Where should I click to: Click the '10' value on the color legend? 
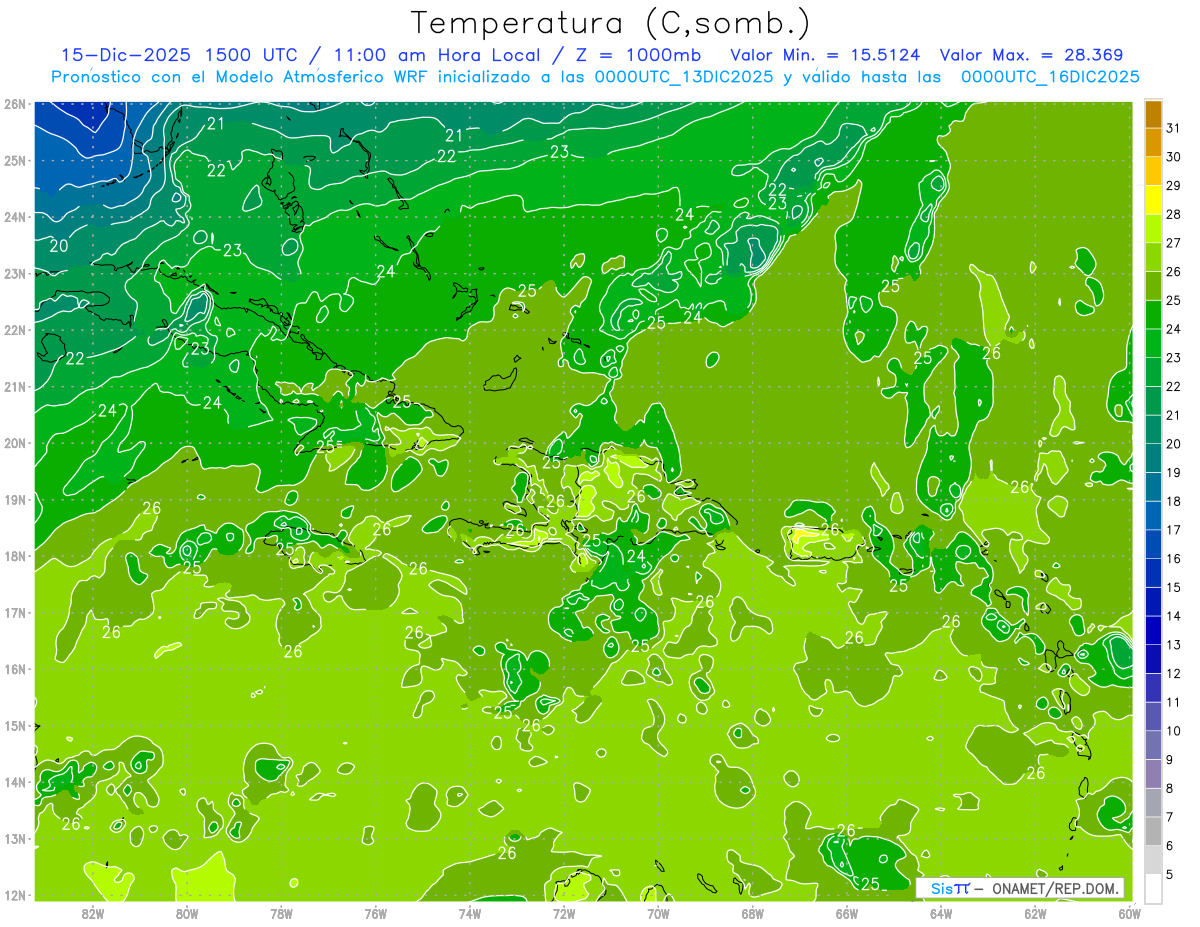pyautogui.click(x=1174, y=731)
